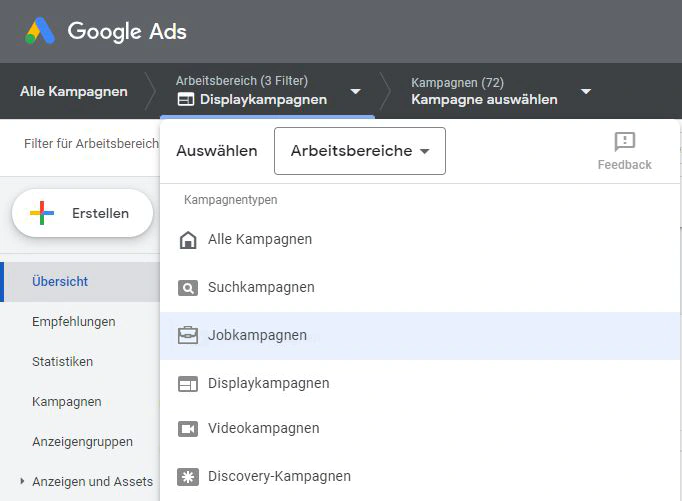
Task: Click the Kampagnen (72) breadcrumb label
Action: click(x=458, y=83)
